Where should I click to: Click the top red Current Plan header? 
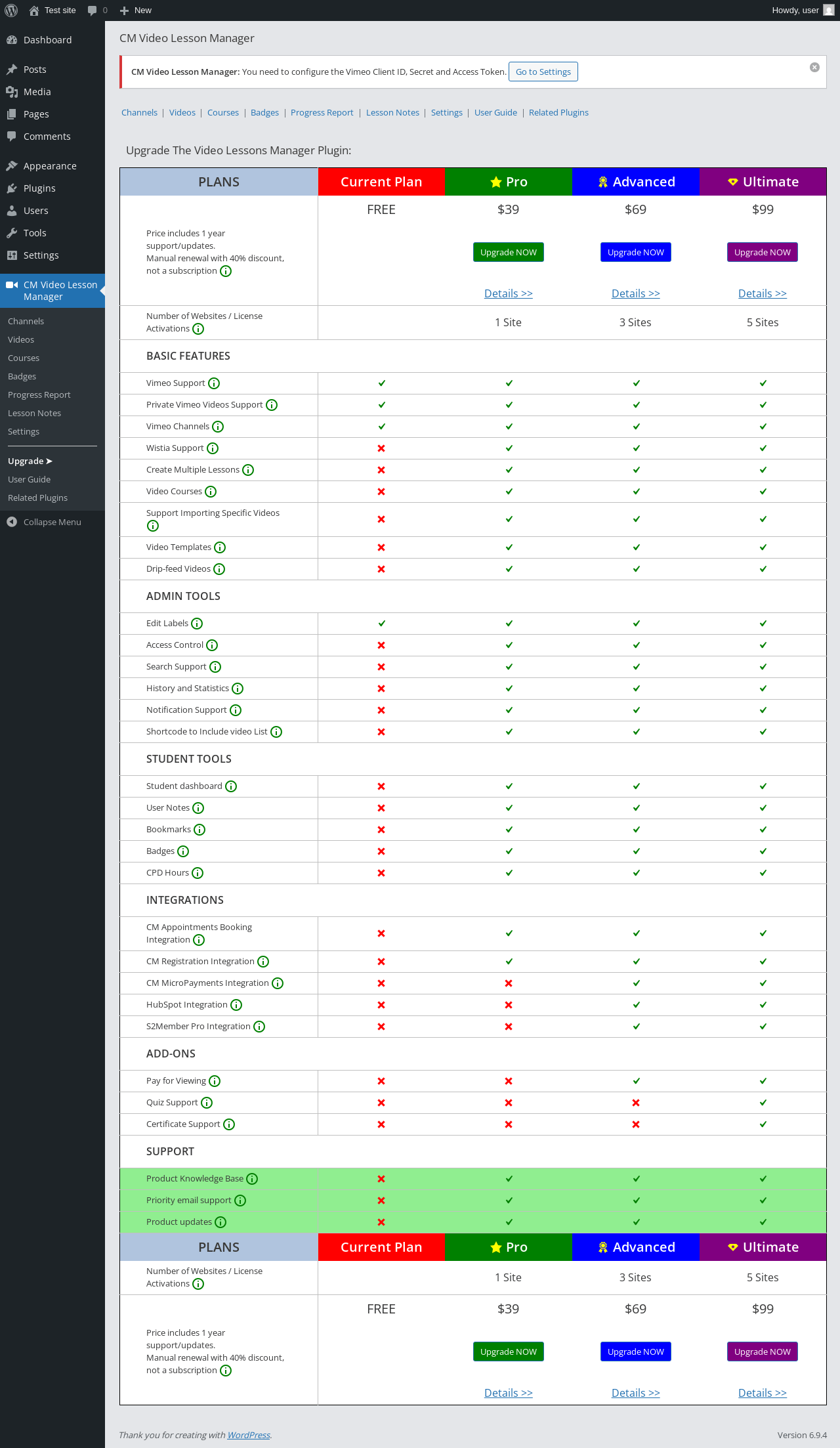pyautogui.click(x=381, y=182)
